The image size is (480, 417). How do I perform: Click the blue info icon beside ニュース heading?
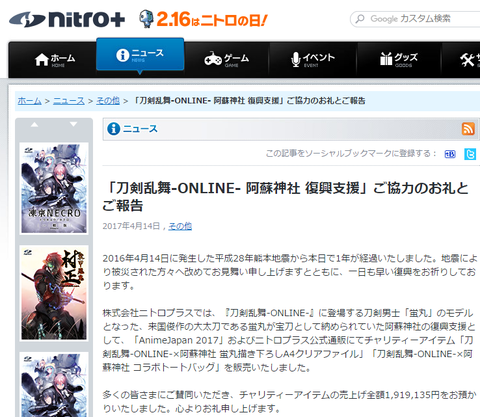pyautogui.click(x=113, y=129)
